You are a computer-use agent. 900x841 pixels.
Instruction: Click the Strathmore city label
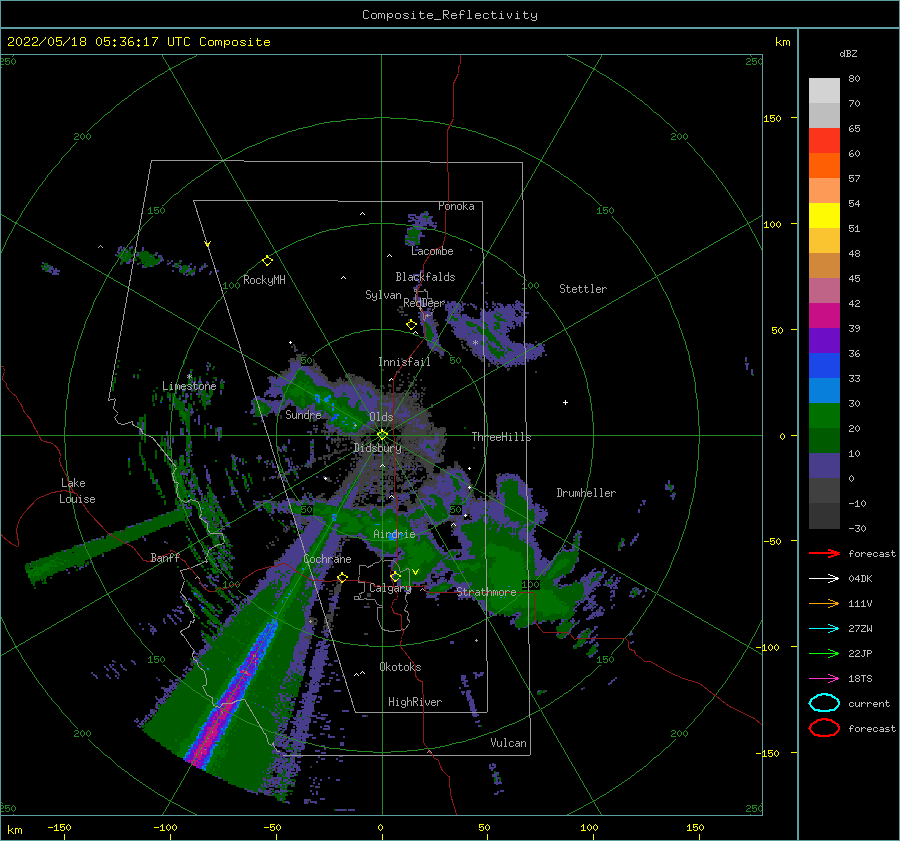[x=486, y=591]
